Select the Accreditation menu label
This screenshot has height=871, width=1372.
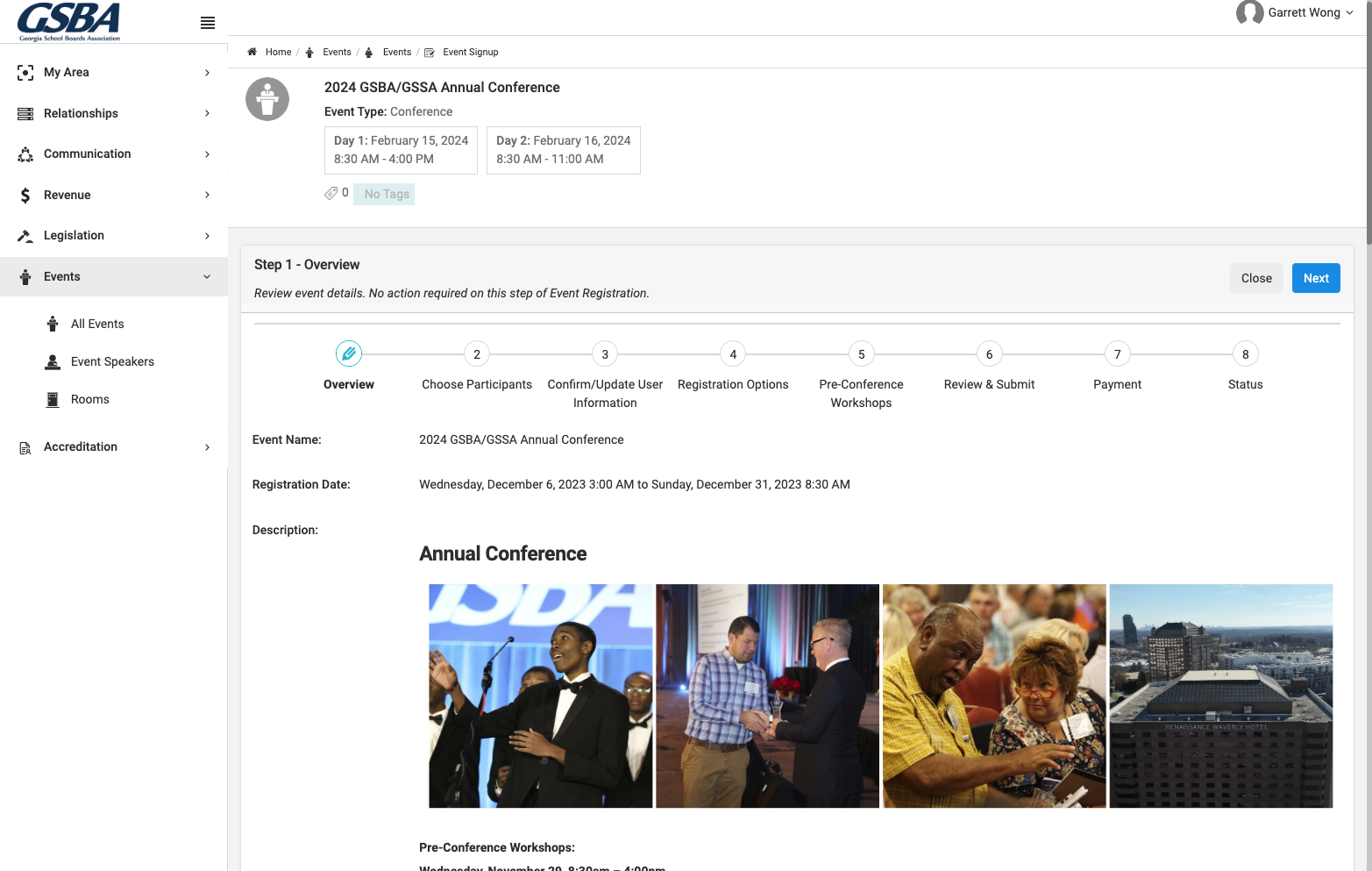(81, 446)
